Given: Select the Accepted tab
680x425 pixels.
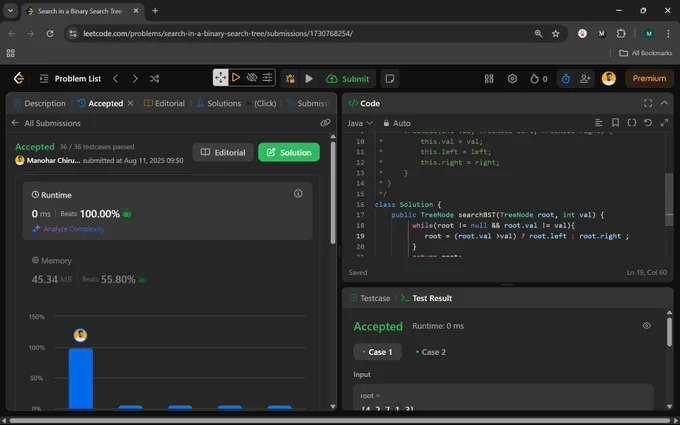Looking at the screenshot, I should (100, 103).
